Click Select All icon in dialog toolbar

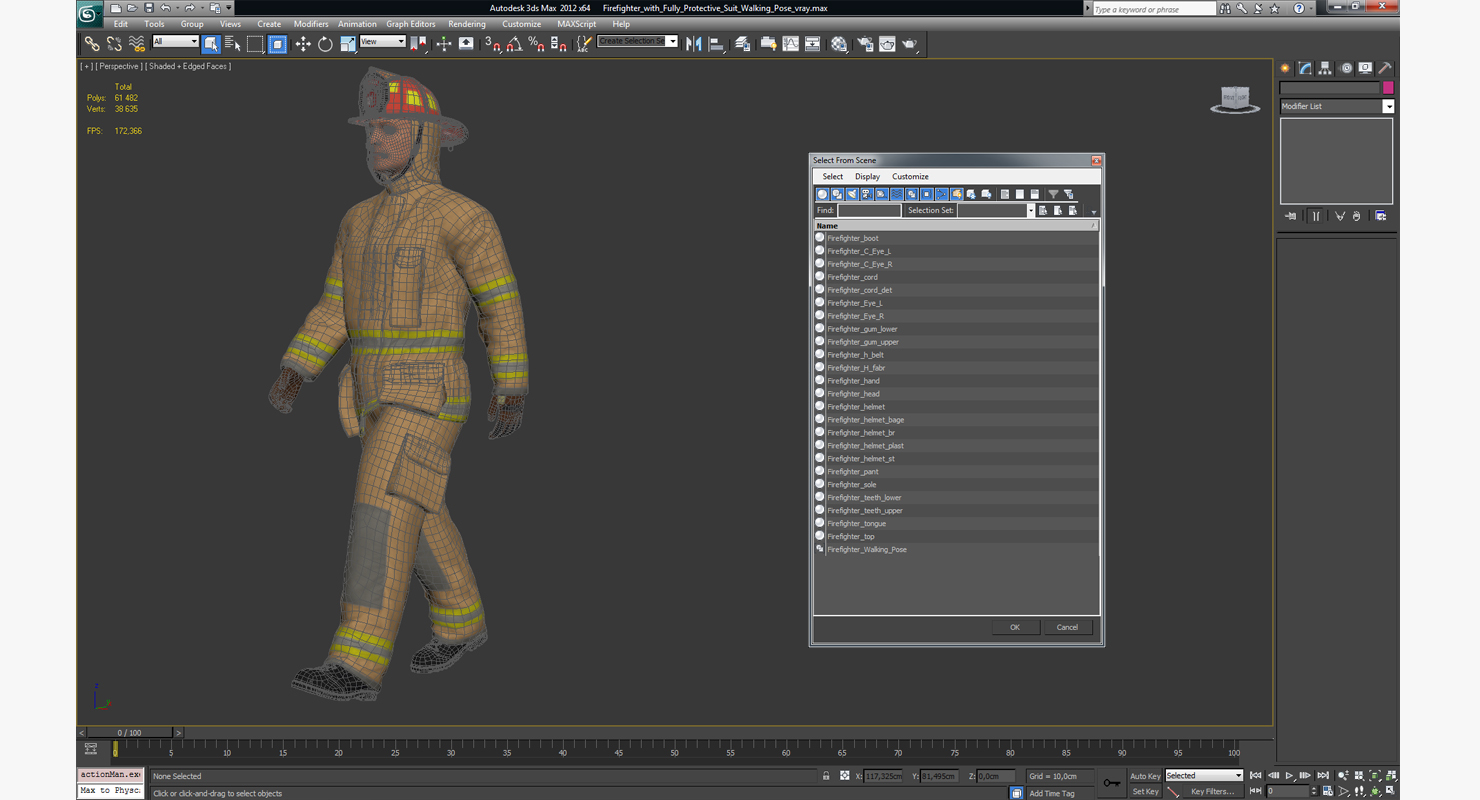point(1004,194)
